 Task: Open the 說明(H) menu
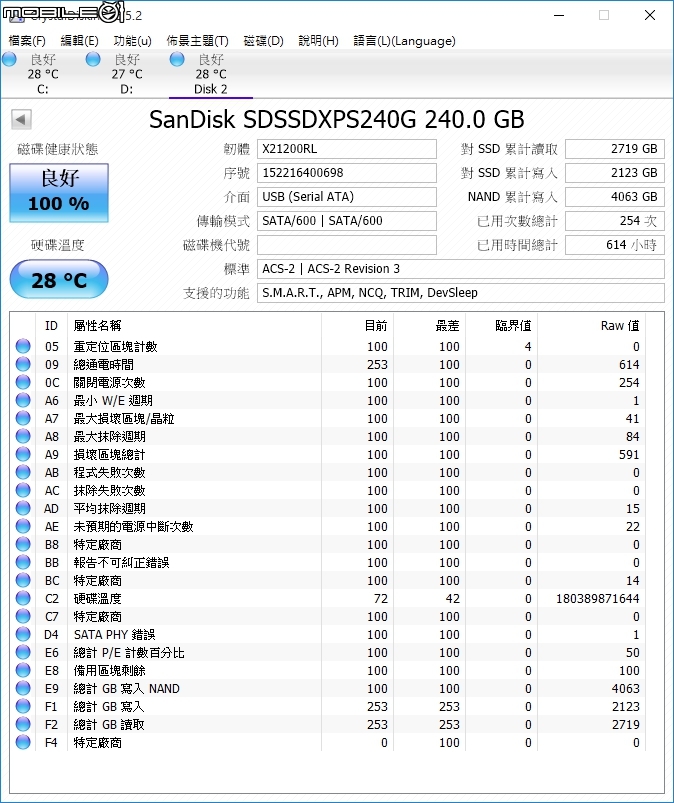[318, 41]
